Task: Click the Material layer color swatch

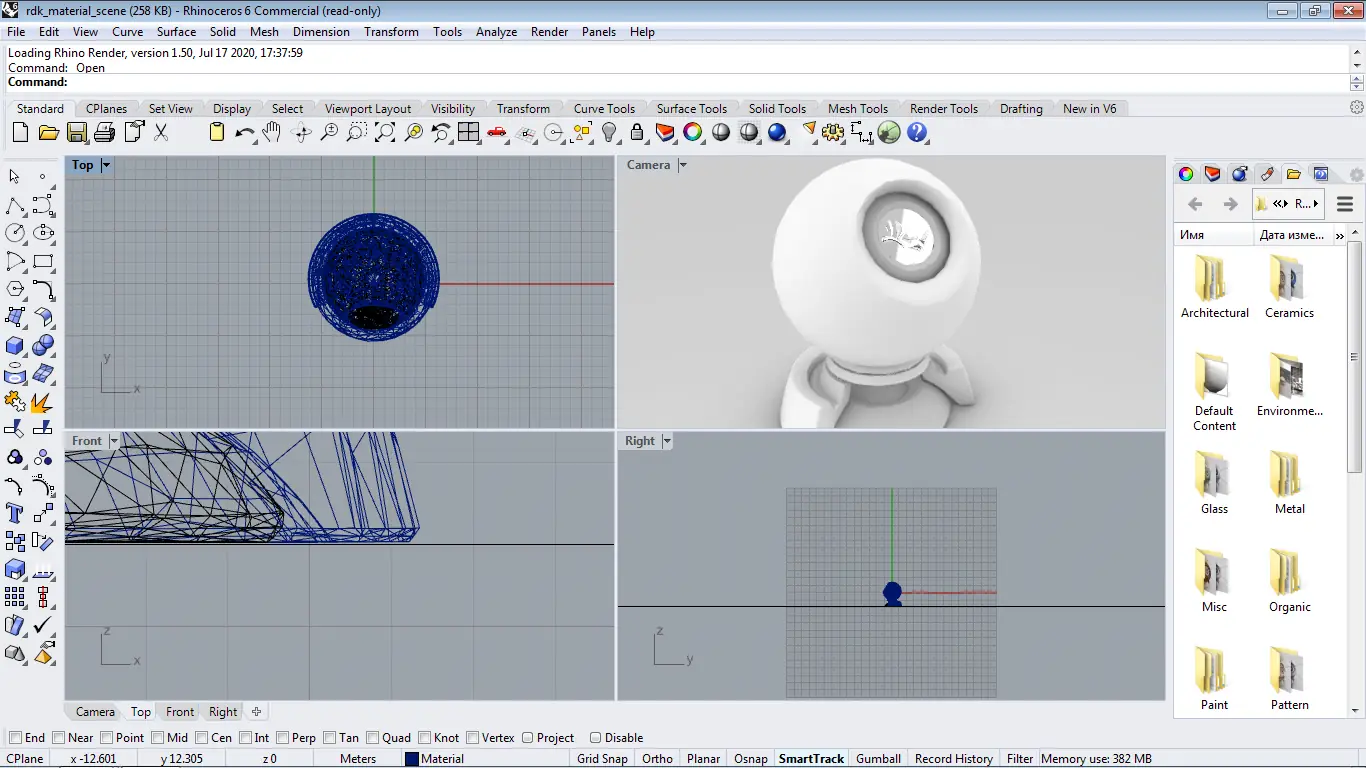Action: 411,759
